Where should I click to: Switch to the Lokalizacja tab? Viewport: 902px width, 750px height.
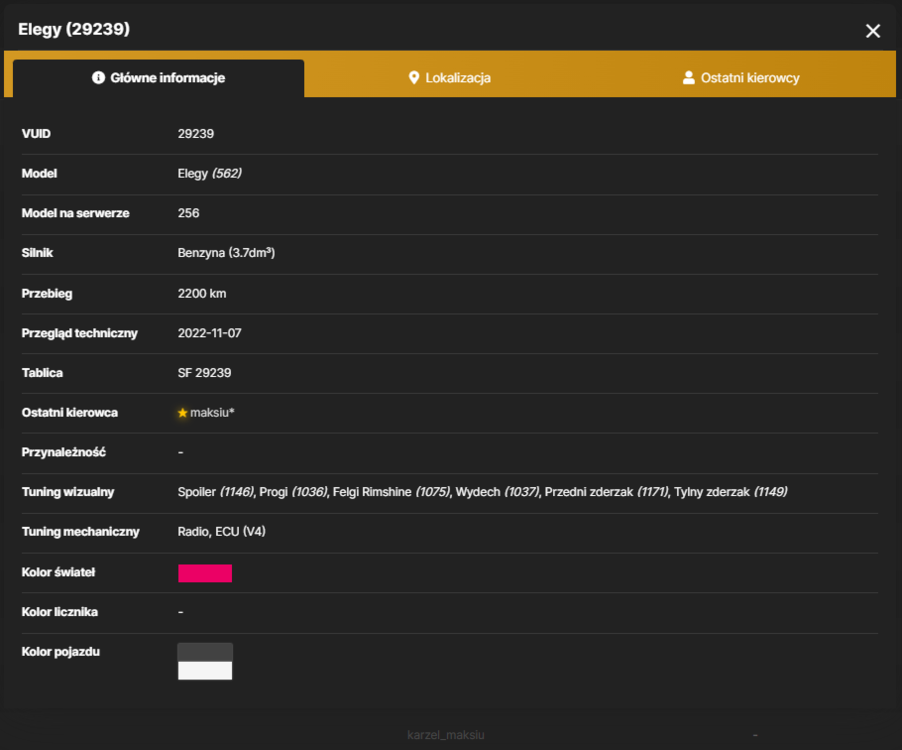click(449, 78)
